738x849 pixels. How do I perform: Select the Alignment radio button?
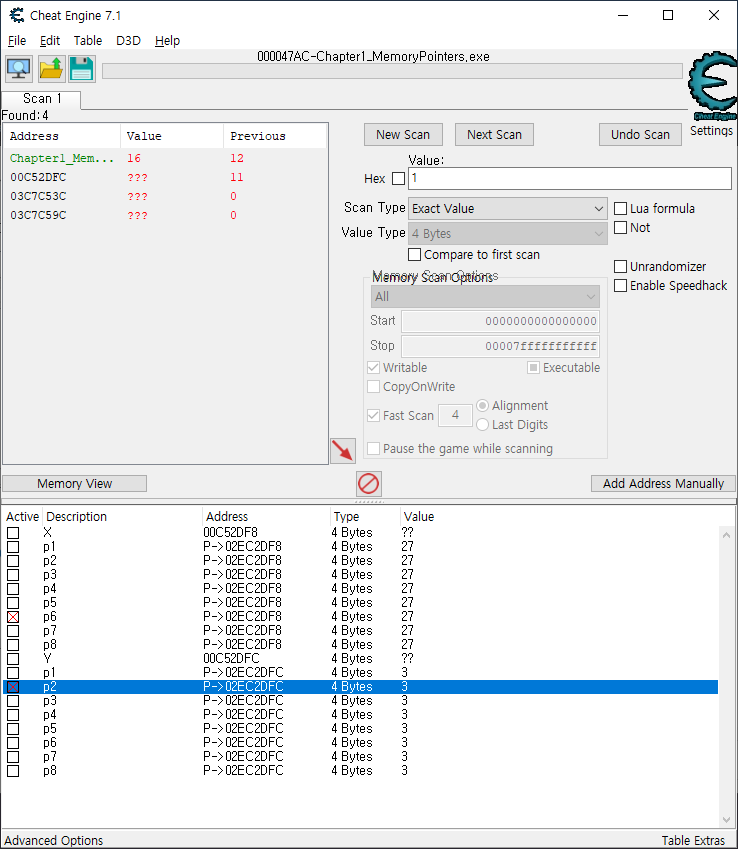482,406
